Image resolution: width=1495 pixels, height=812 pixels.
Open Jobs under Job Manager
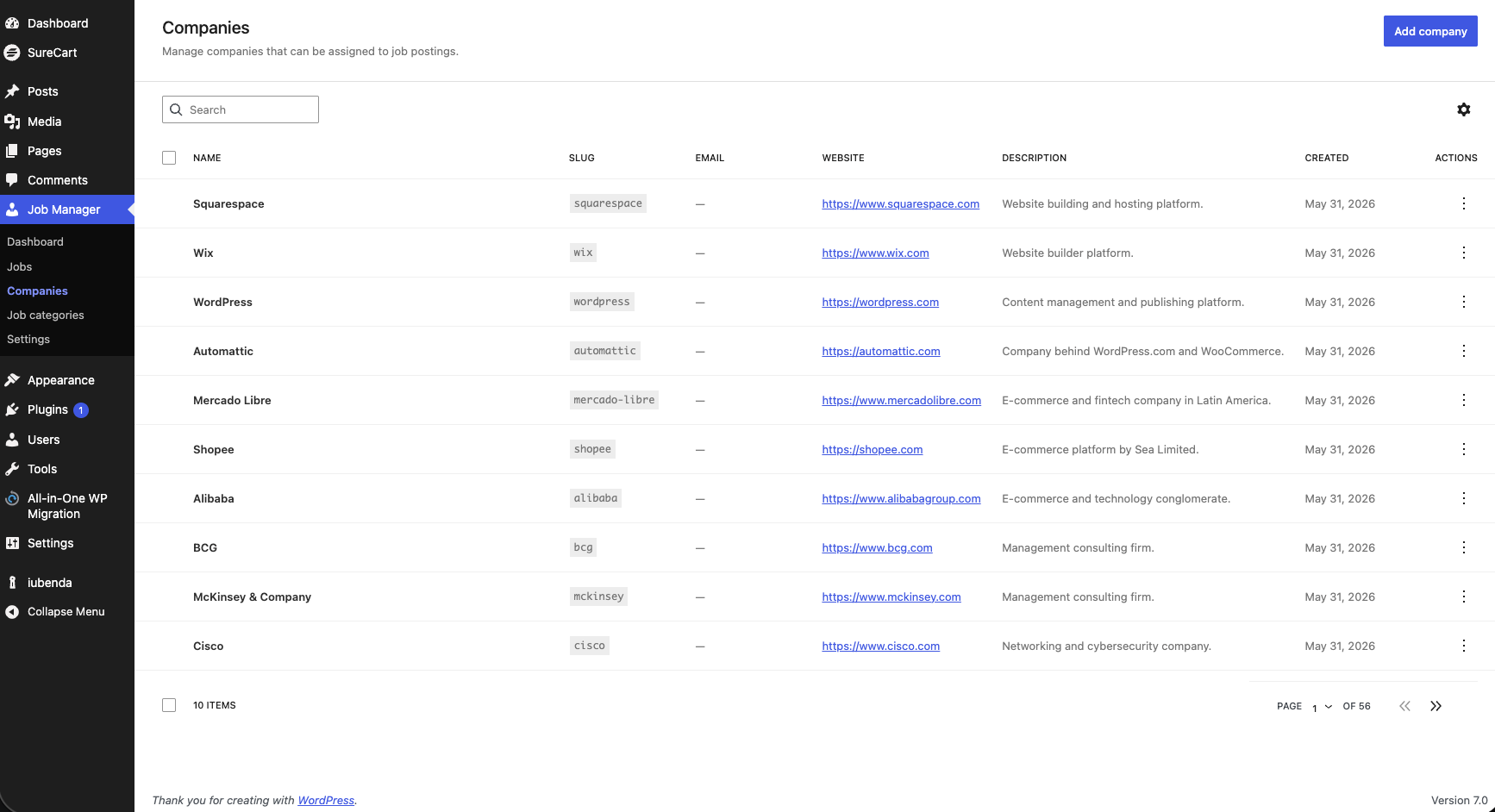[20, 266]
